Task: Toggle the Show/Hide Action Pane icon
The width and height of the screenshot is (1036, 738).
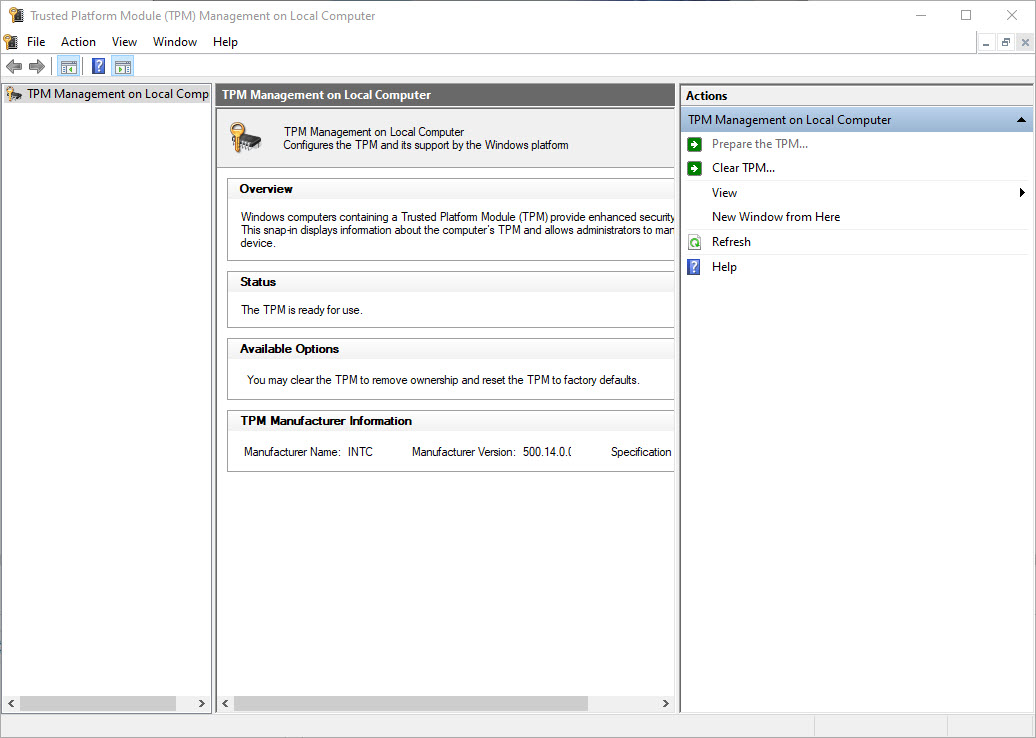Action: point(122,66)
